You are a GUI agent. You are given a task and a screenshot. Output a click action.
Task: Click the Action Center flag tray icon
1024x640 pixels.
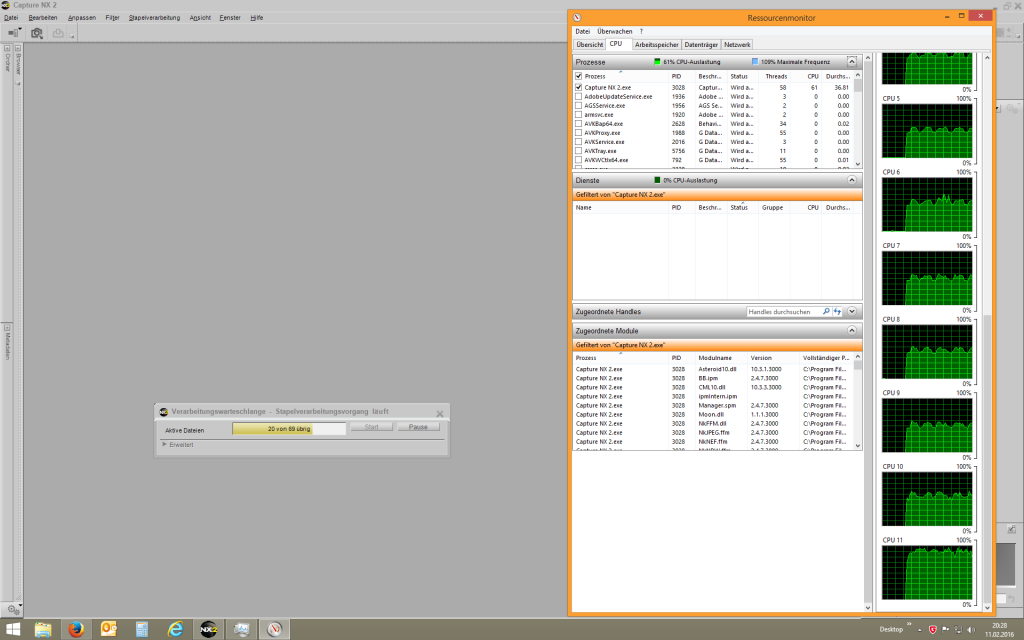(945, 630)
